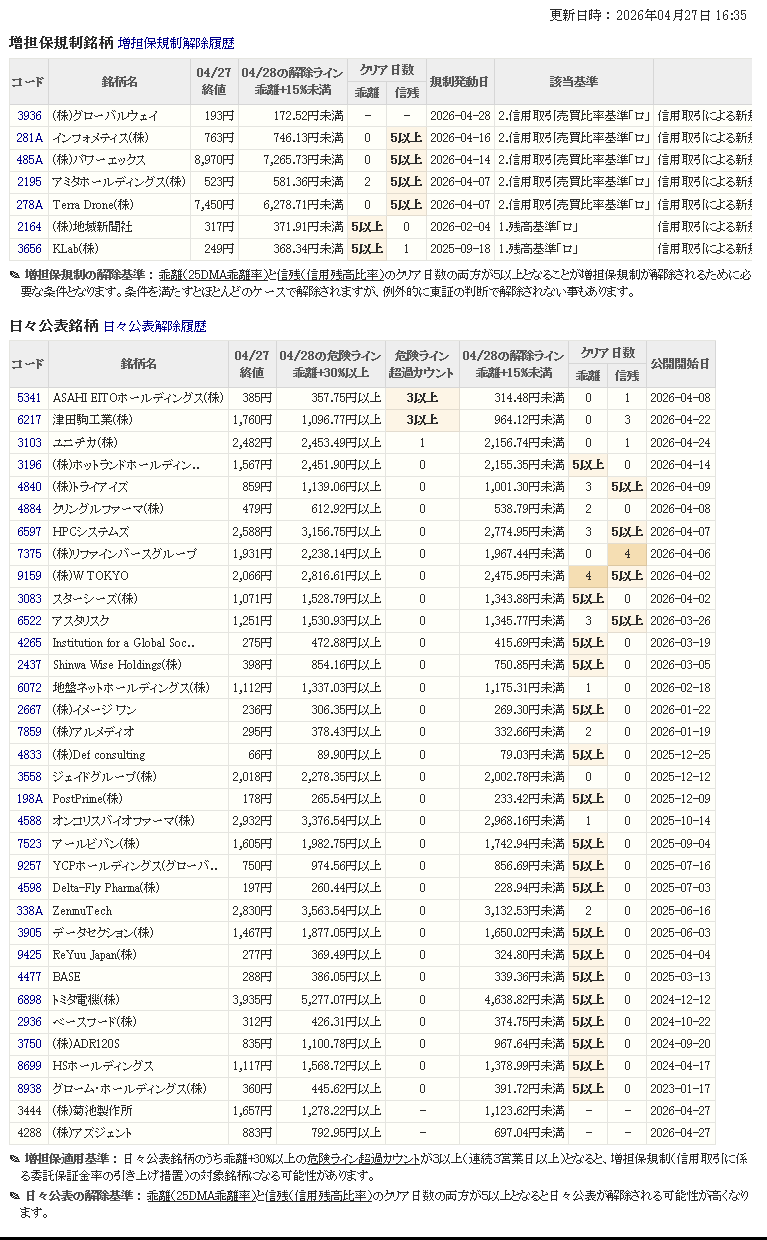Open code 3656 for KLab
Screen dimensions: 767x1240
tap(29, 249)
